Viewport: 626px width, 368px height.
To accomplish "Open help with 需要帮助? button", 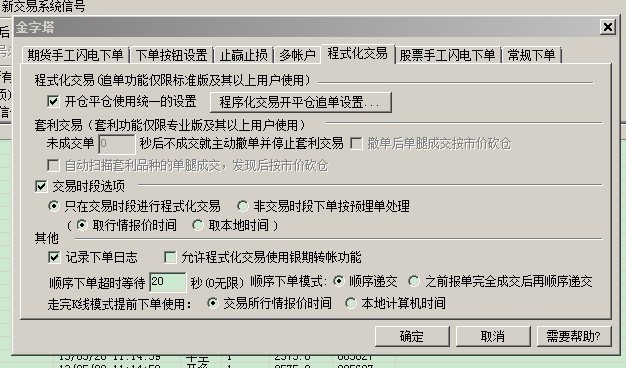I will point(574,336).
